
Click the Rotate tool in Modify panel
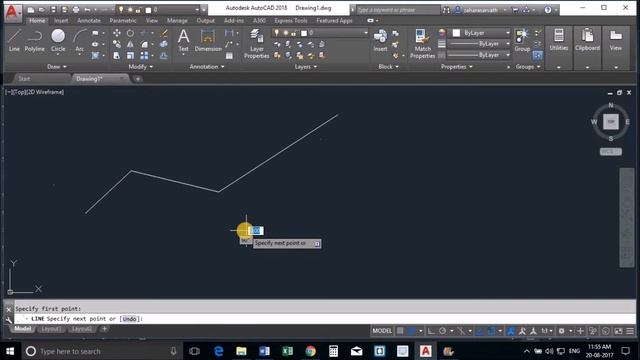130,33
